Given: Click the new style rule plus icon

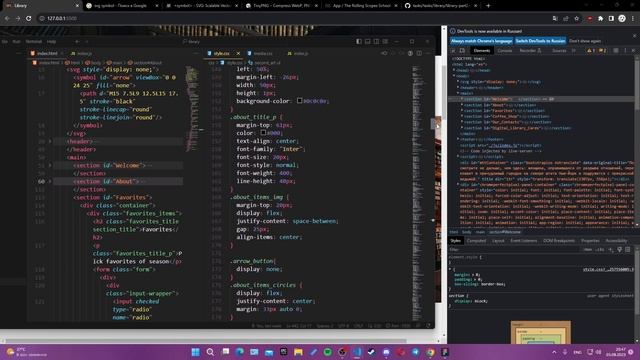Looking at the screenshot, I should pos(611,249).
